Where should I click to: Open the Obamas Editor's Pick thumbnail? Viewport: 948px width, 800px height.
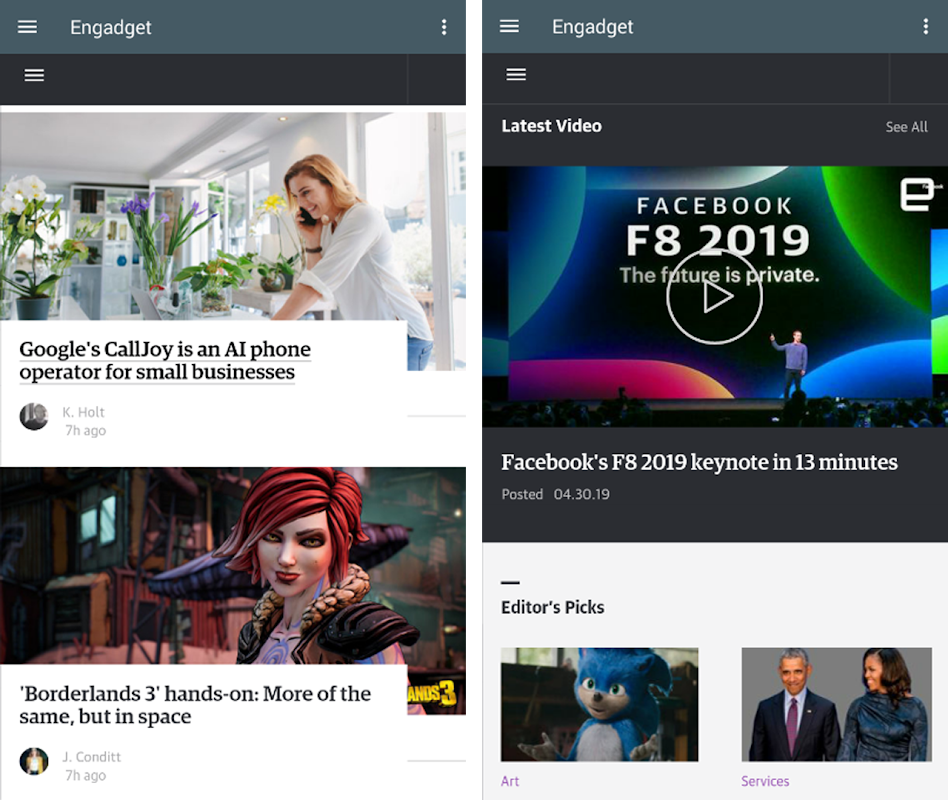point(837,704)
